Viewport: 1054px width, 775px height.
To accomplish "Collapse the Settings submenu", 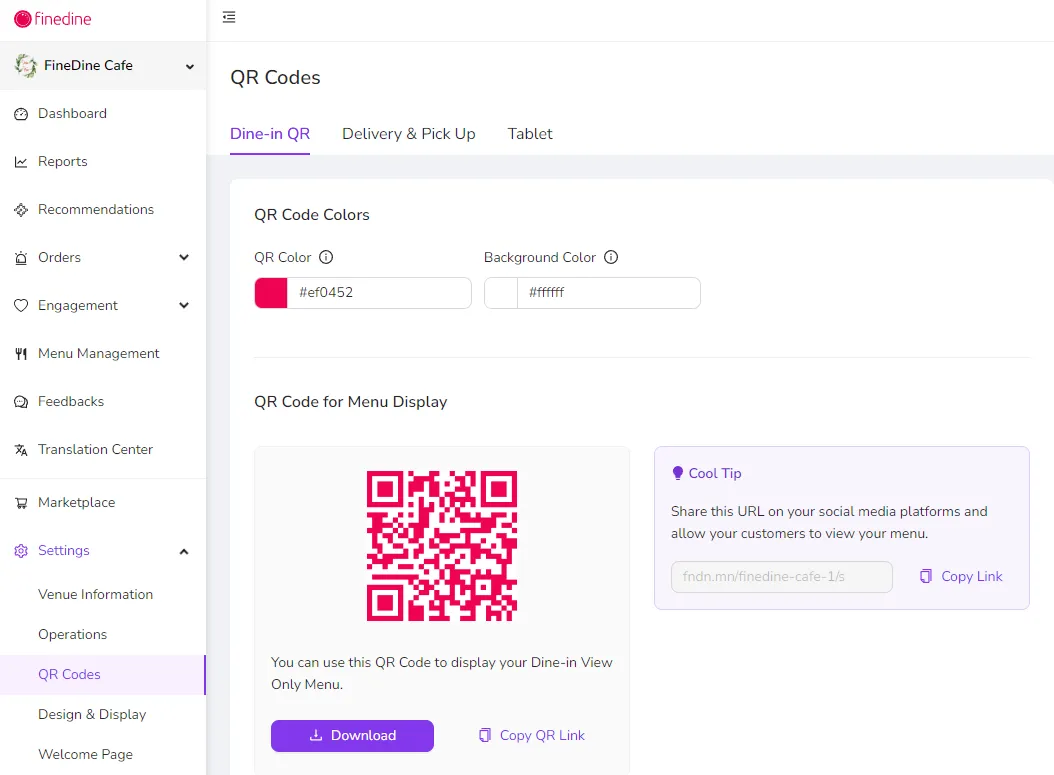I will pos(103,550).
